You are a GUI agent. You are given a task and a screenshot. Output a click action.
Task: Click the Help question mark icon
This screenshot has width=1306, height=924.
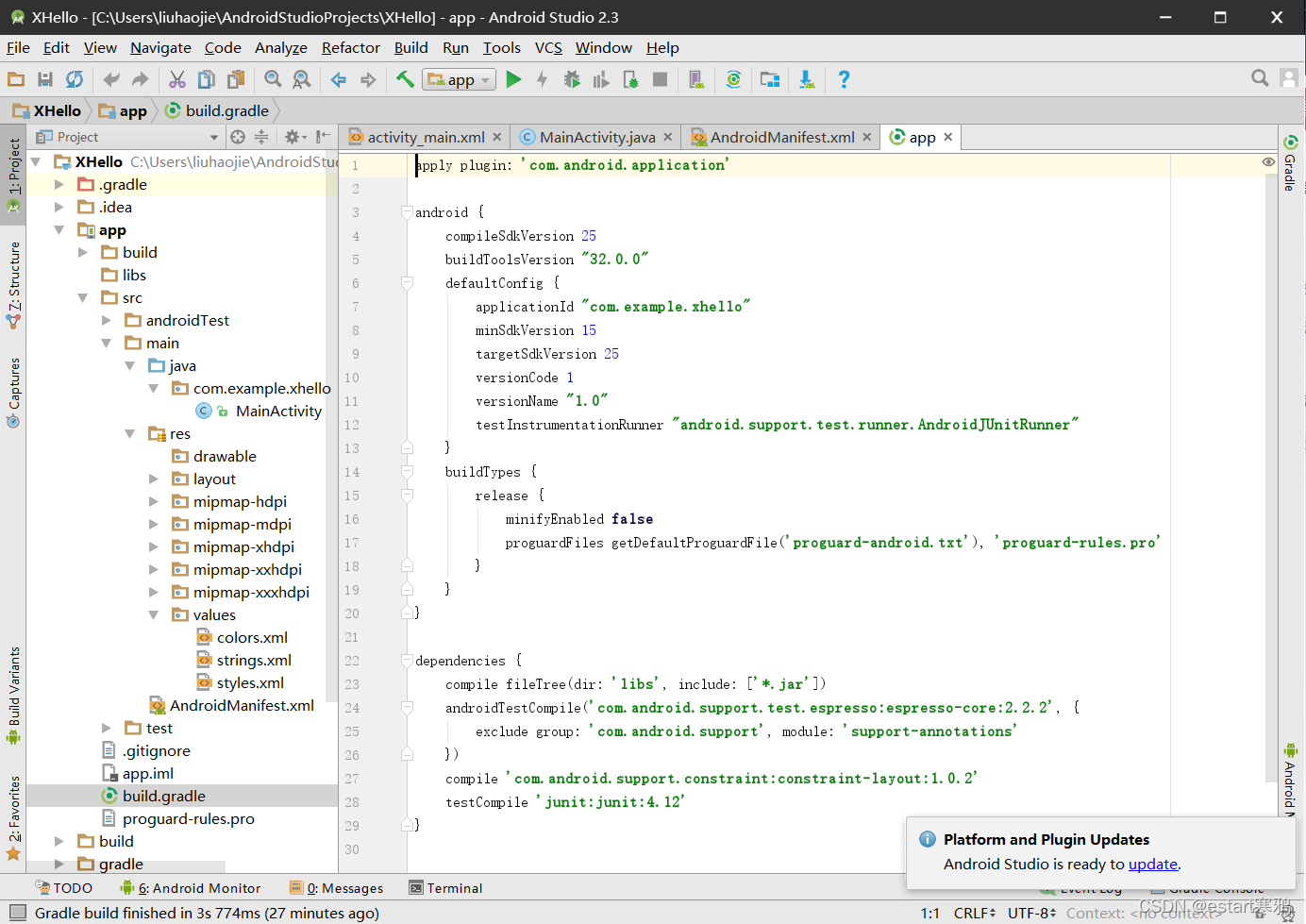844,80
